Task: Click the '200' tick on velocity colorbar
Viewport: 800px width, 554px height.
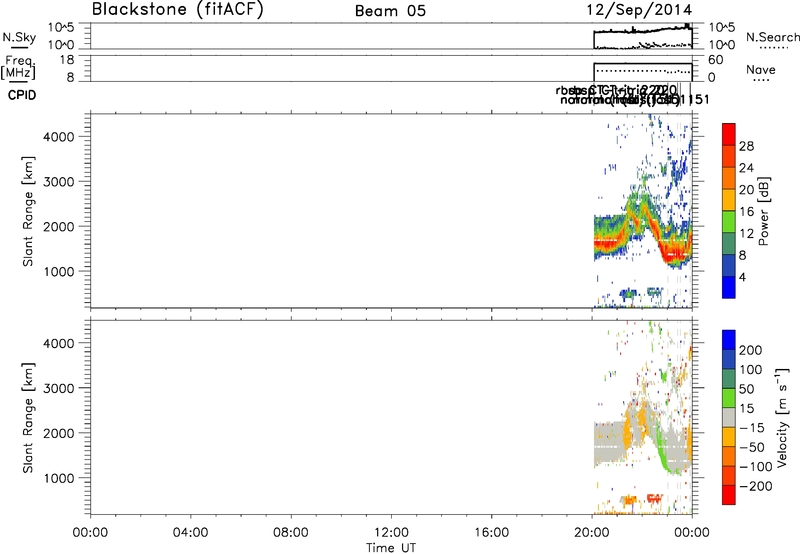Action: 751,350
